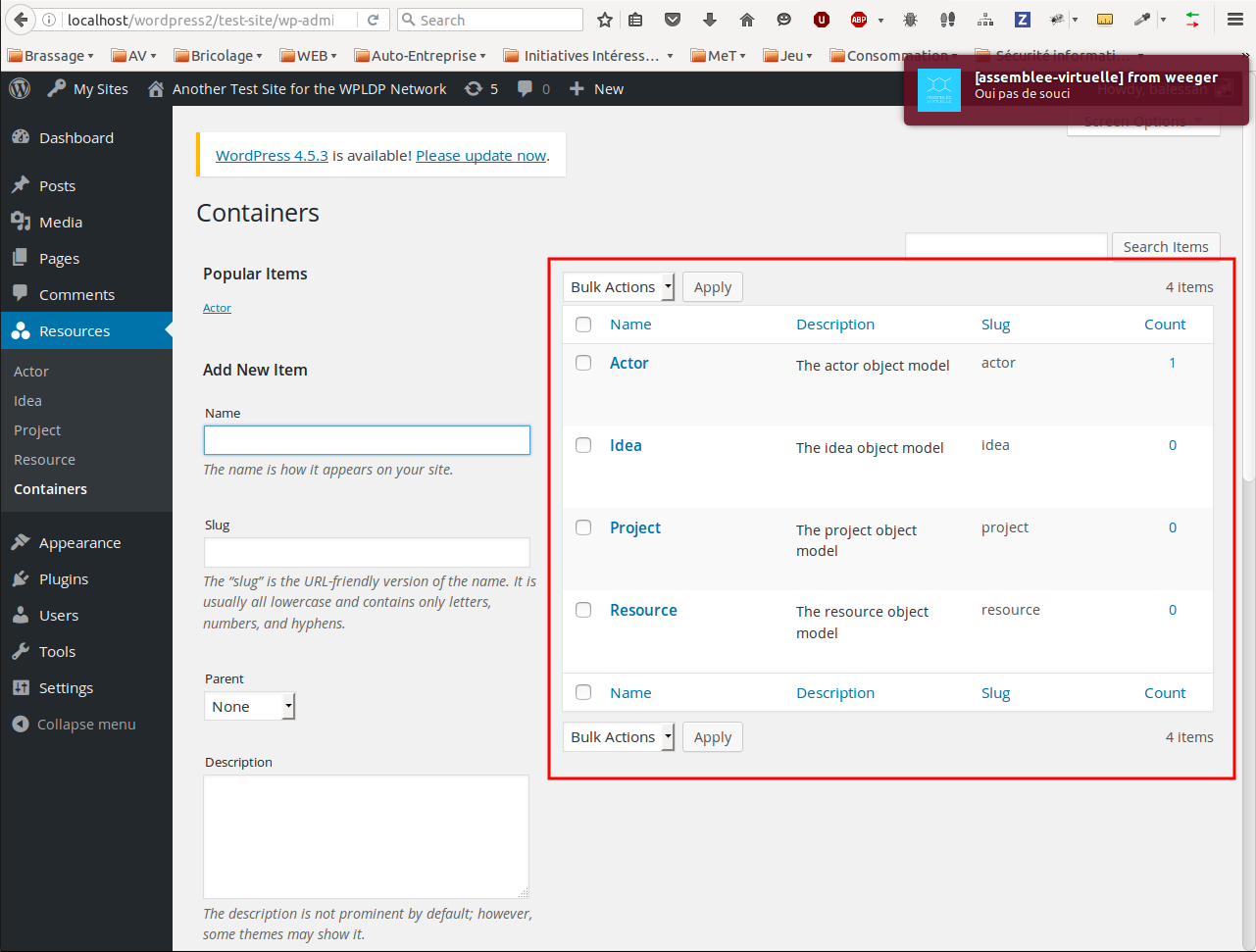This screenshot has width=1256, height=952.
Task: Click the top Apply button
Action: tap(713, 287)
